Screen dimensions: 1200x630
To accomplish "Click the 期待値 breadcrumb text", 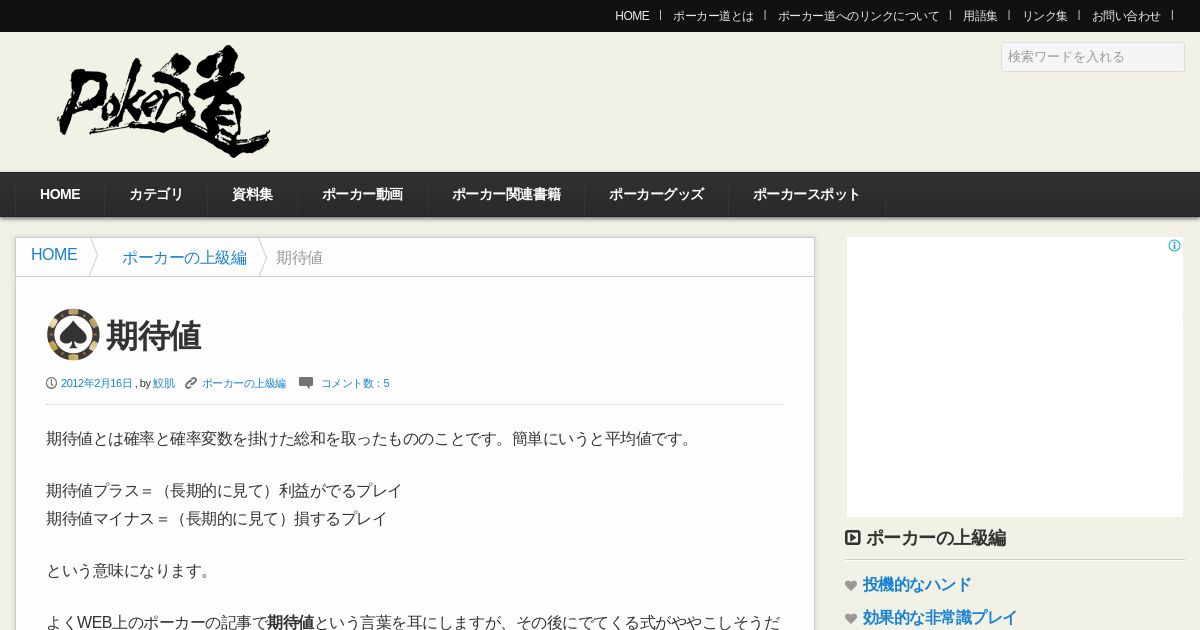I will 299,258.
